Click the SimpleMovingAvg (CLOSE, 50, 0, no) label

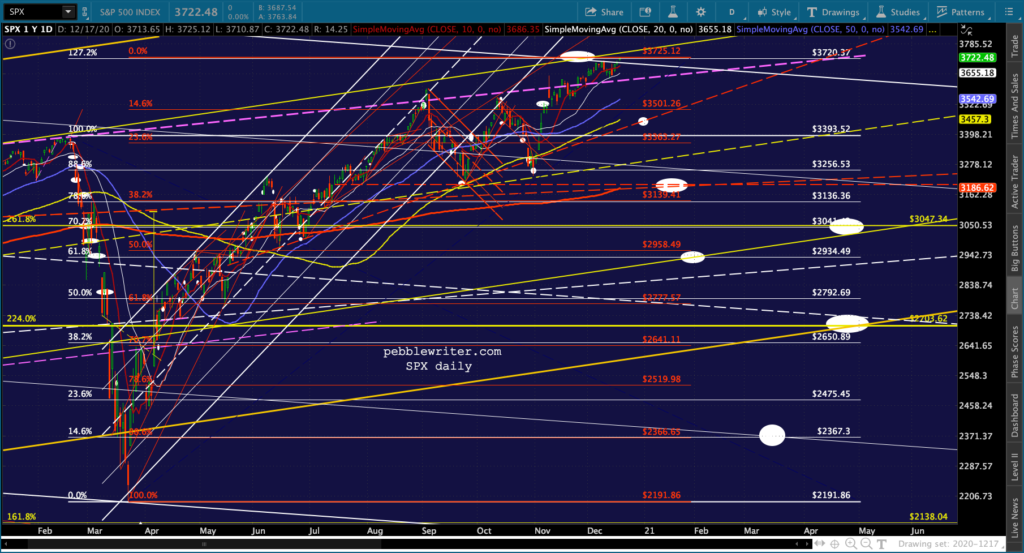[810, 29]
